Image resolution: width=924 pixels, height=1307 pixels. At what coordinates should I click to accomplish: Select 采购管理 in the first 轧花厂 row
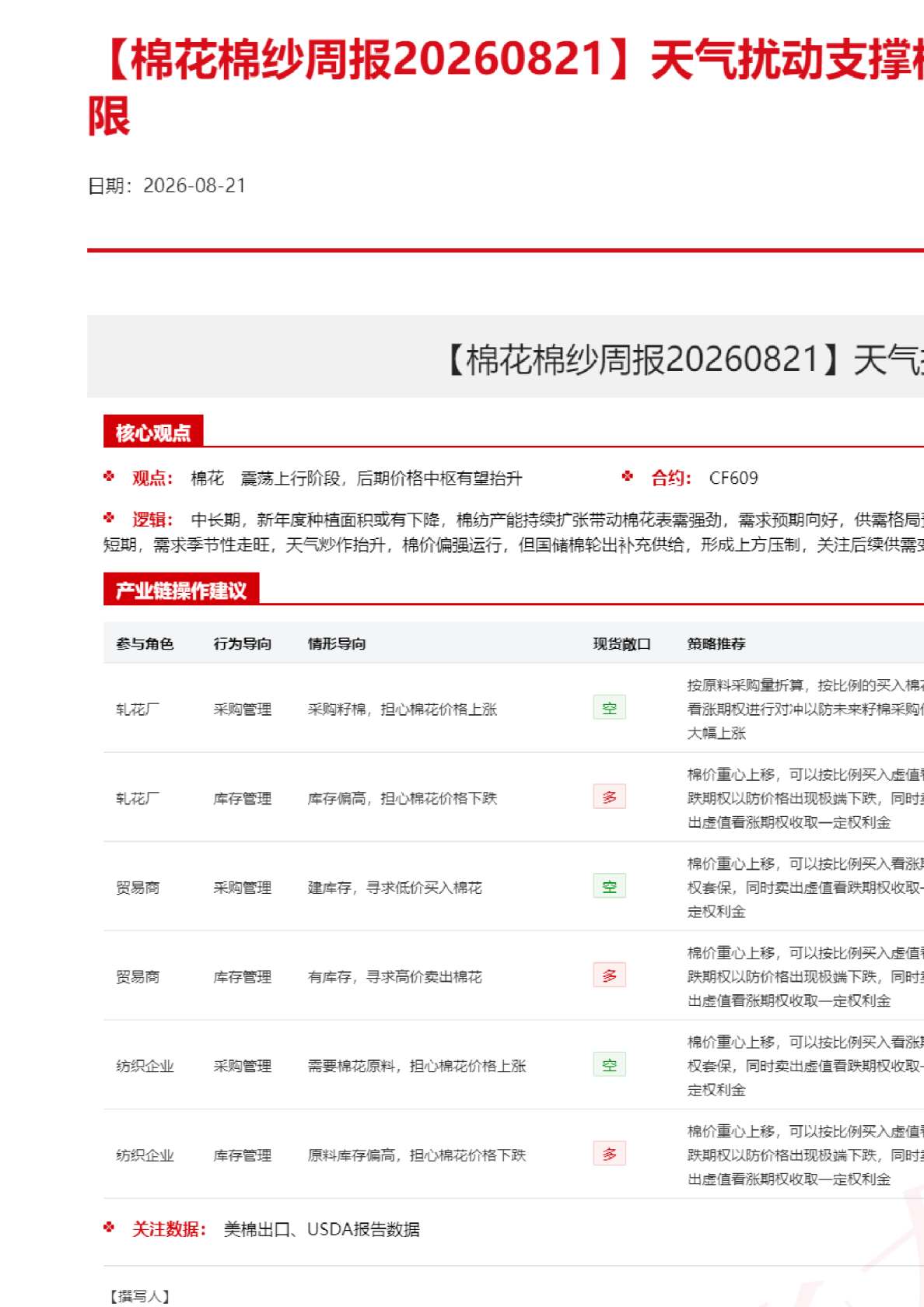243,709
